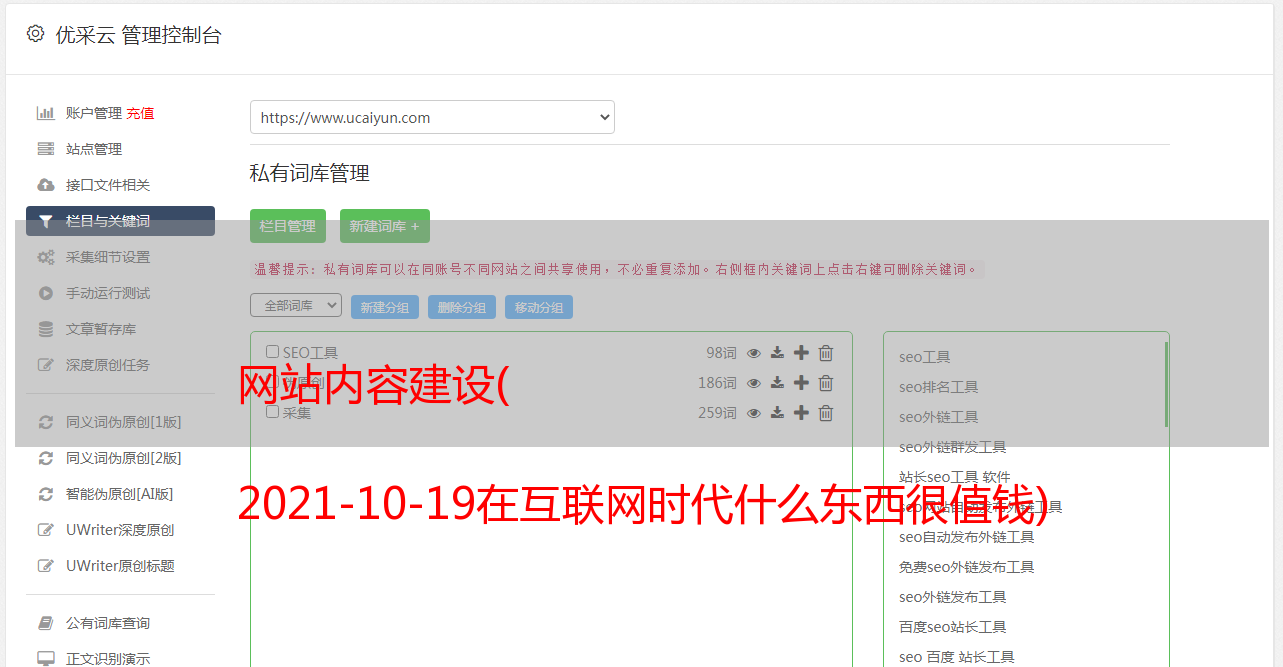Click the 186词 count text
The image size is (1283, 667).
[x=717, y=383]
